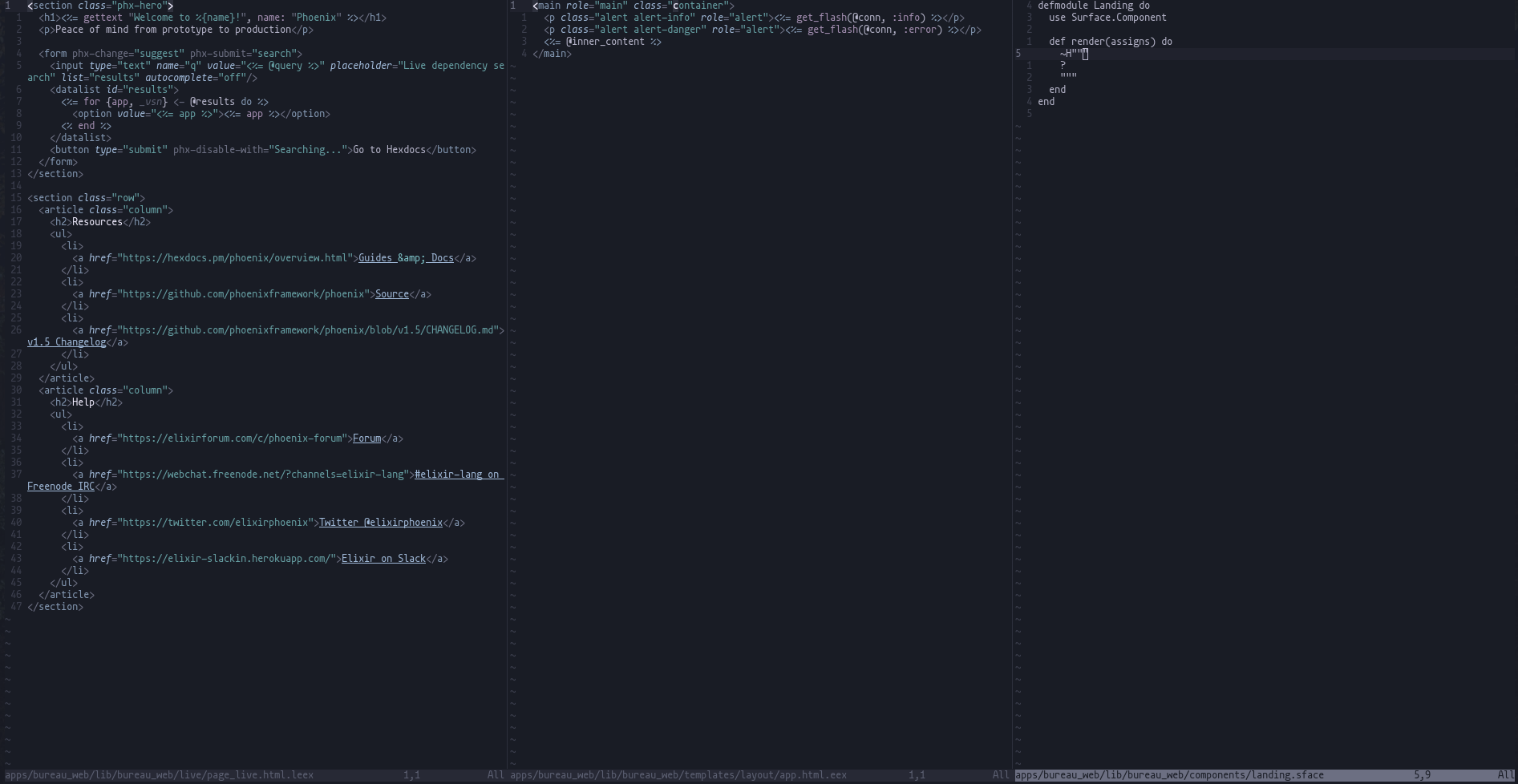1518x784 pixels.
Task: Click the '@results' variable in for loop
Action: [x=213, y=102]
